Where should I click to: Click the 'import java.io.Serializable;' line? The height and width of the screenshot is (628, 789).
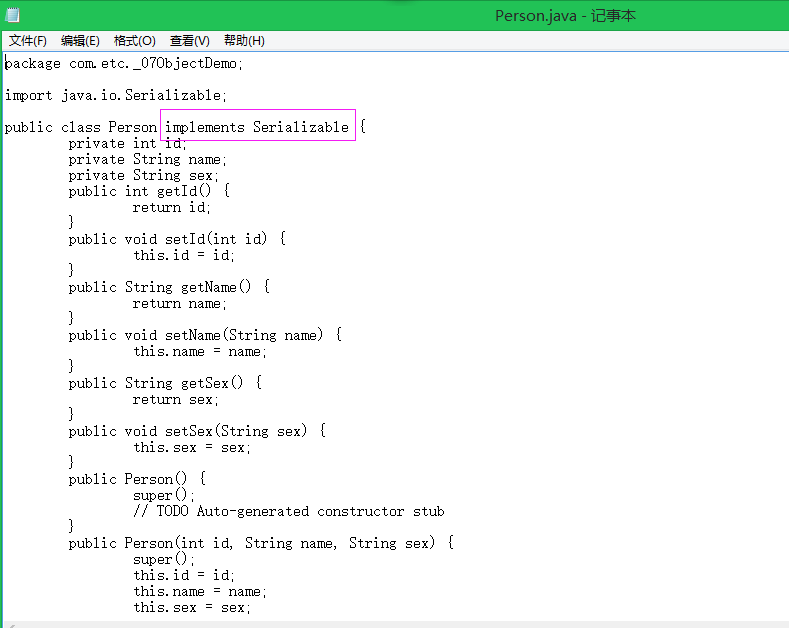click(116, 95)
